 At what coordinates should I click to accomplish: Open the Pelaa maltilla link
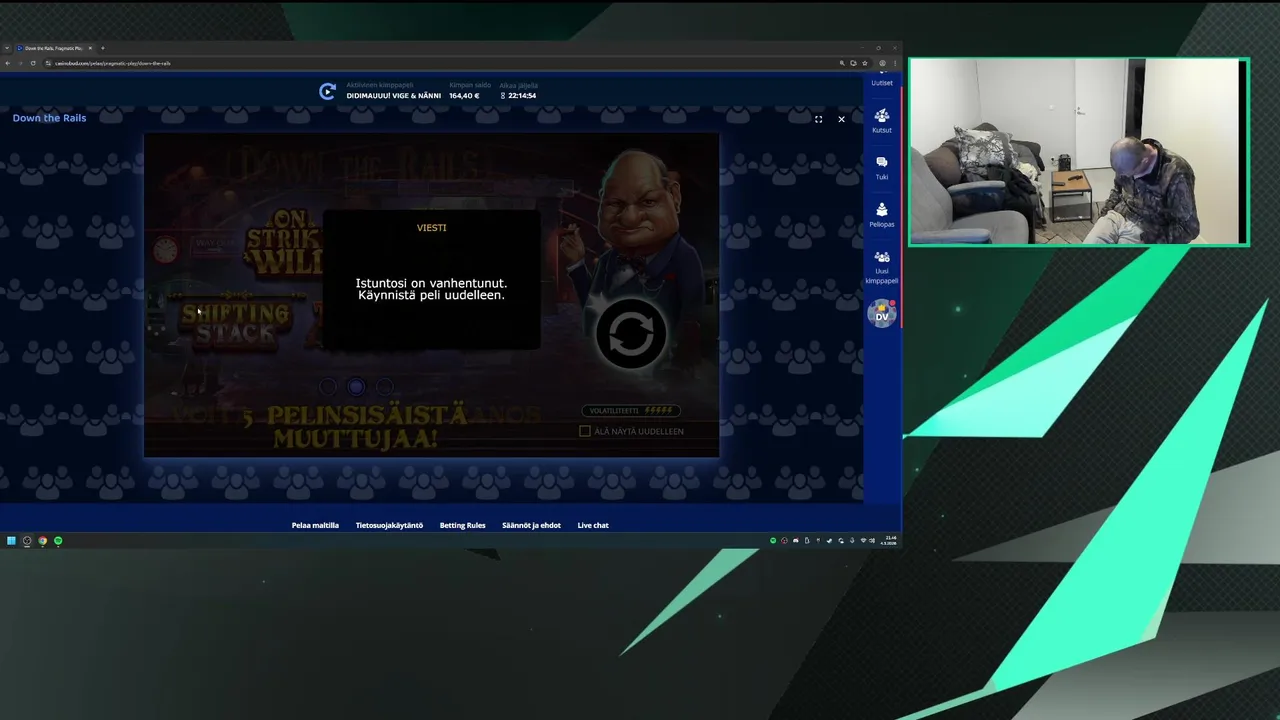click(x=315, y=525)
